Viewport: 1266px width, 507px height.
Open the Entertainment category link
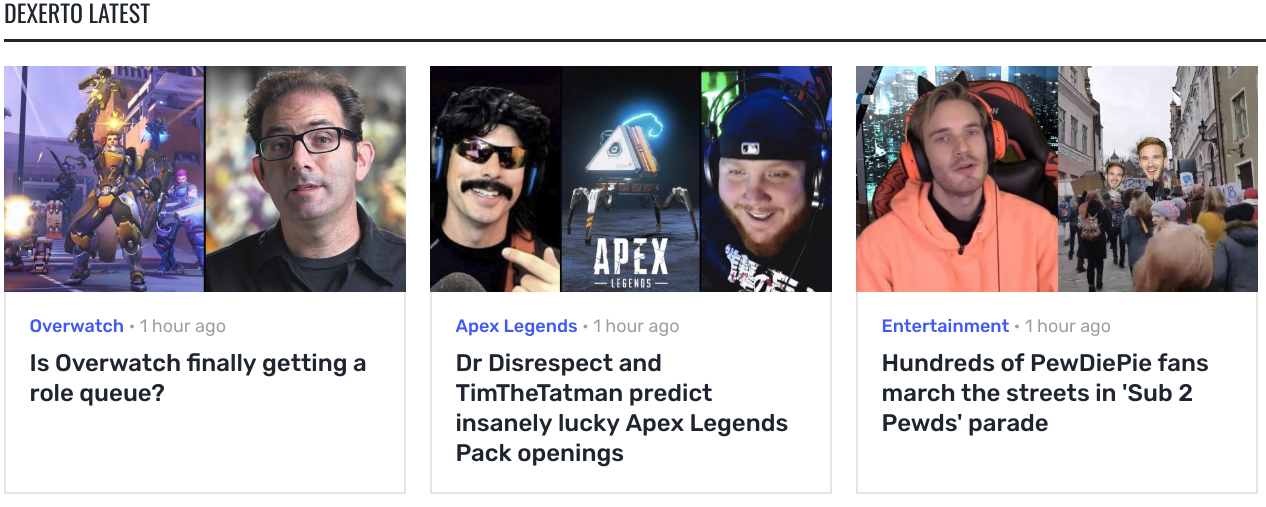(945, 326)
